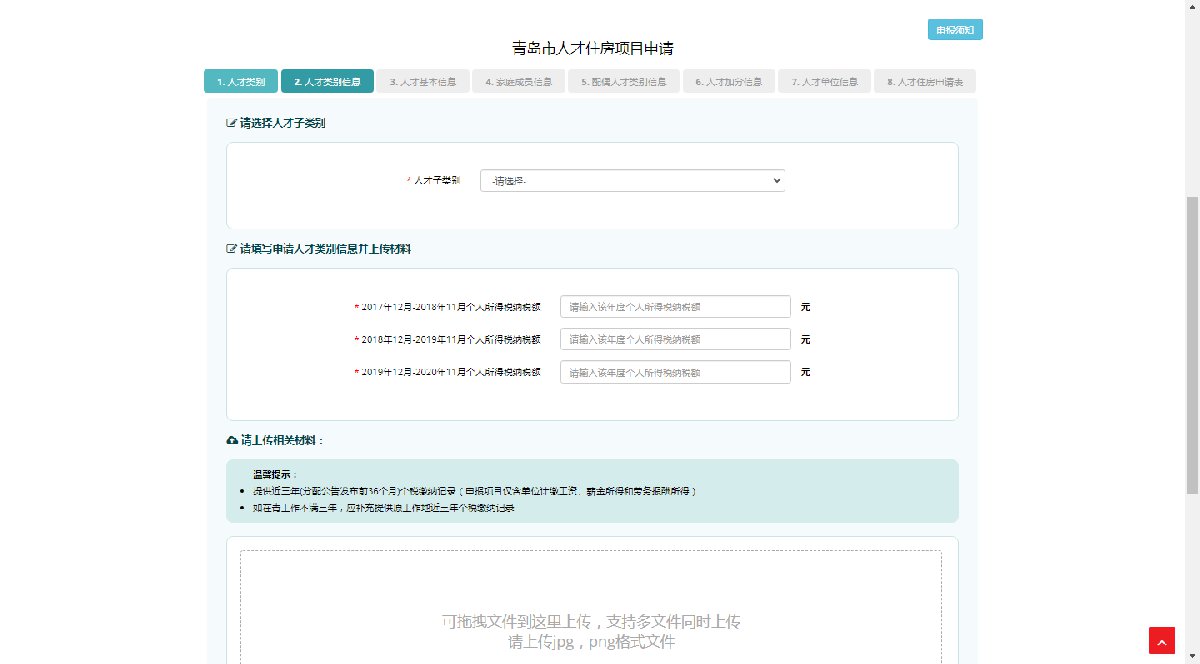Click the page vertical scrollbar thumb

[1192, 345]
